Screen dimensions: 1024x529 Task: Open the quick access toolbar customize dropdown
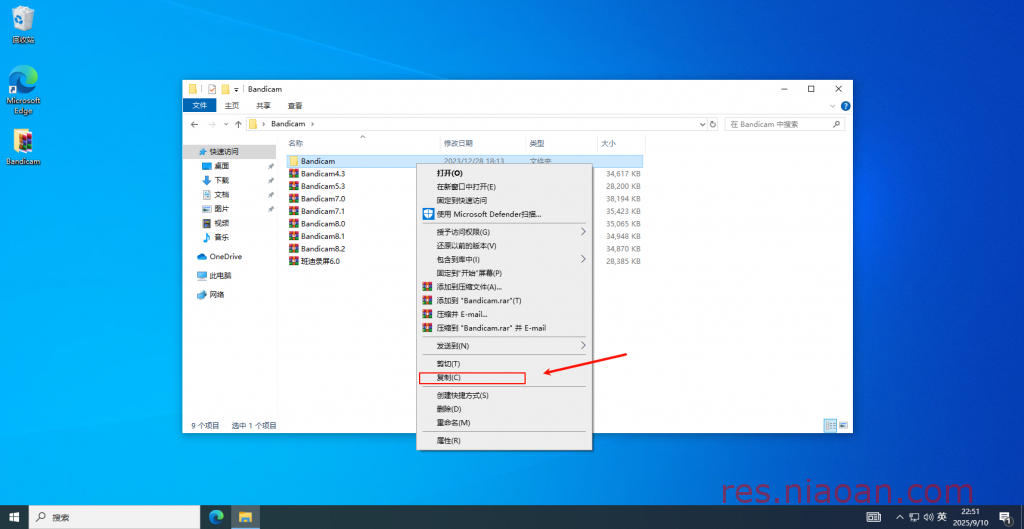pyautogui.click(x=236, y=89)
